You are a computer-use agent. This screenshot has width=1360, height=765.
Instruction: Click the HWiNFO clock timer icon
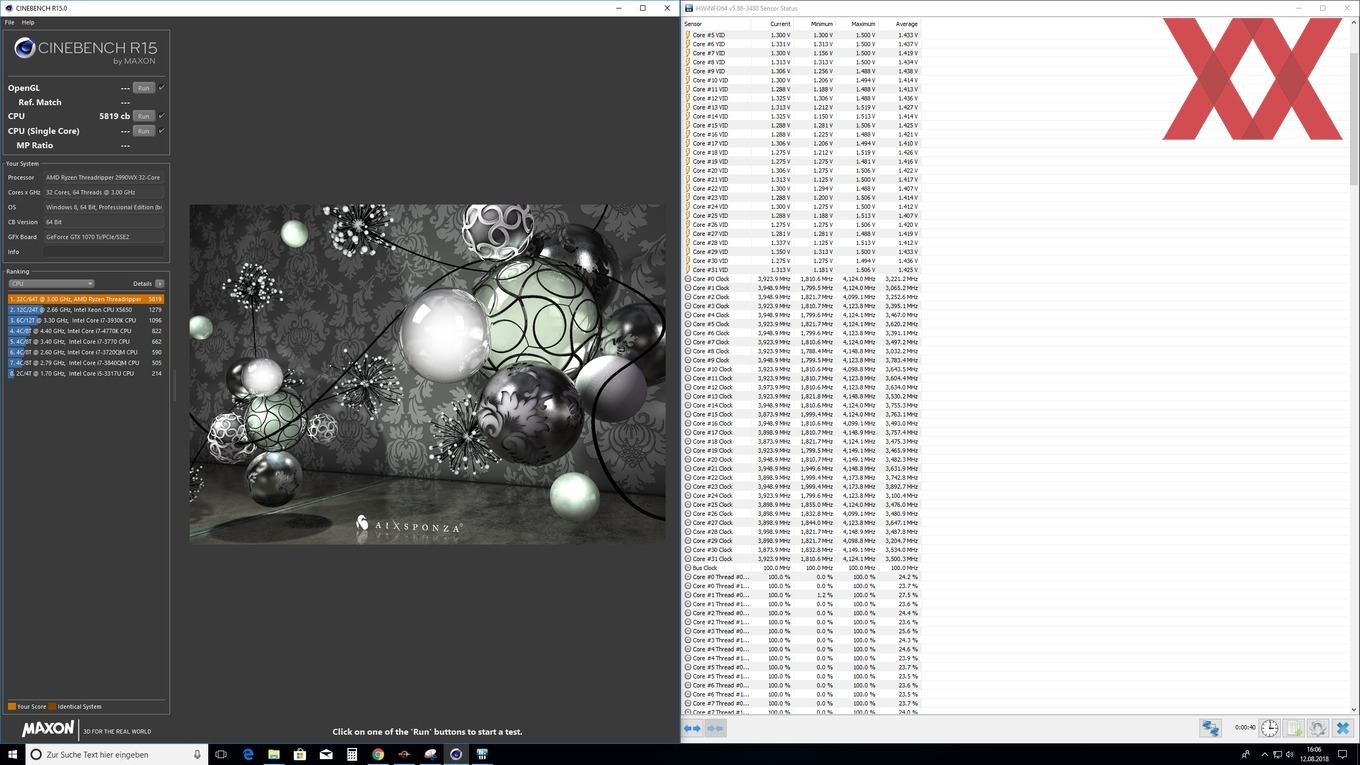tap(1269, 728)
